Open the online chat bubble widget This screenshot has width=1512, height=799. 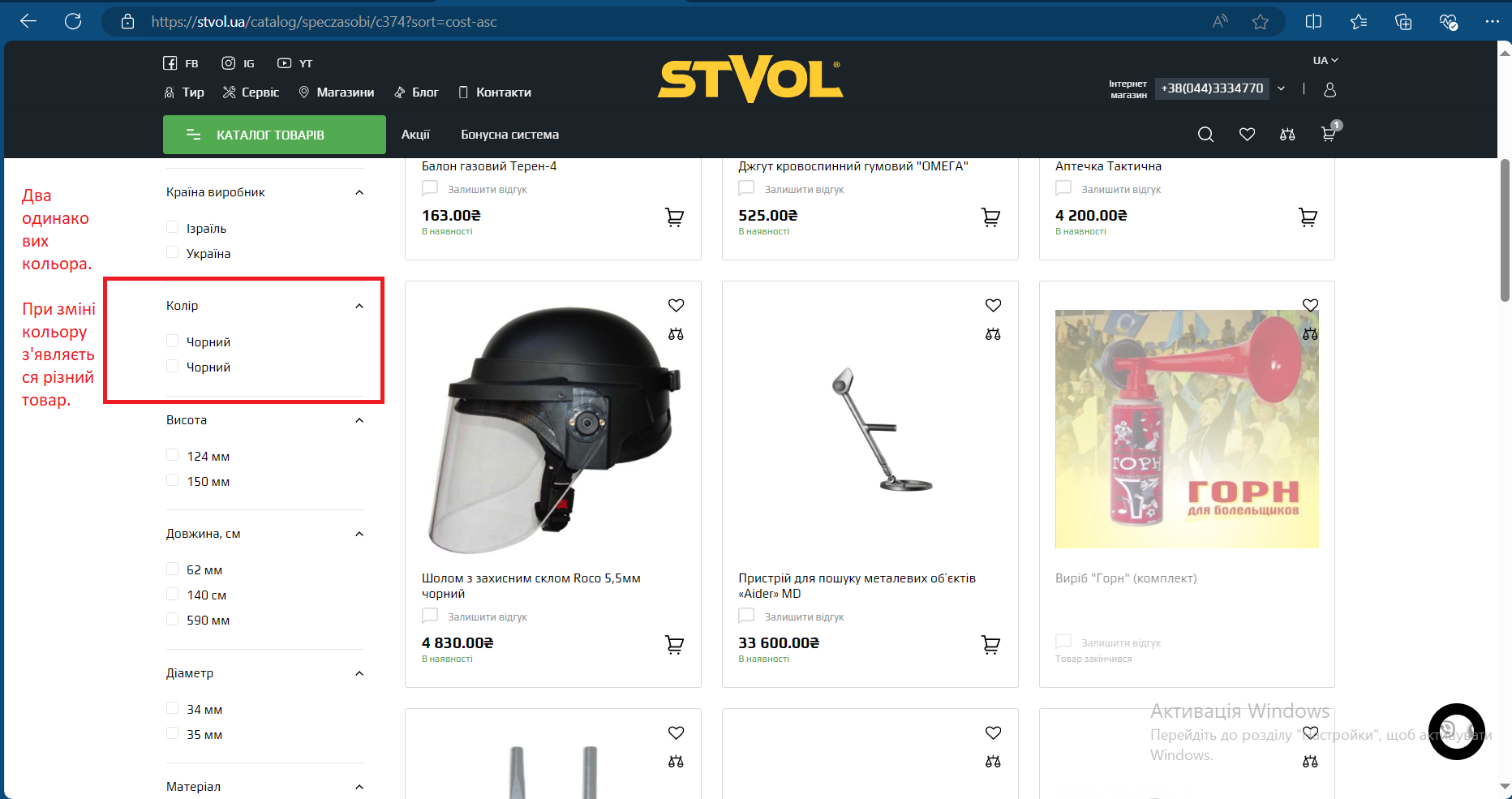(x=1456, y=731)
